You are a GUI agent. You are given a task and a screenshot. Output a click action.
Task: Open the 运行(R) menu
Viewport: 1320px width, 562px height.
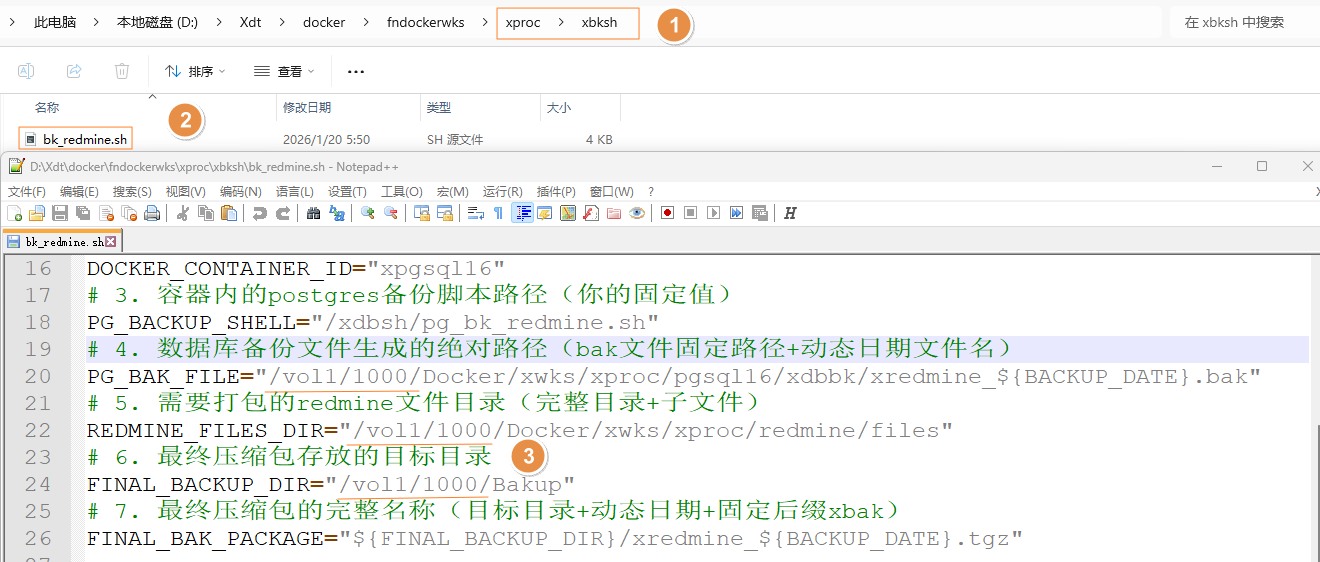(x=502, y=191)
